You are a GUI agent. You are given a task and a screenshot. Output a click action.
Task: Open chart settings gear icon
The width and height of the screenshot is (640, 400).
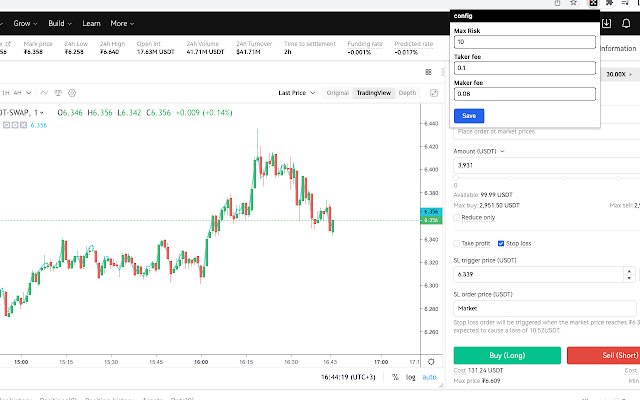(x=72, y=93)
